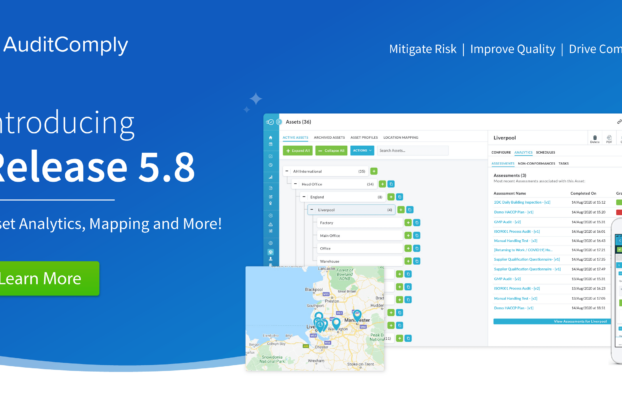622x400 pixels.
Task: Select the Tasks sub-tab
Action: (563, 163)
